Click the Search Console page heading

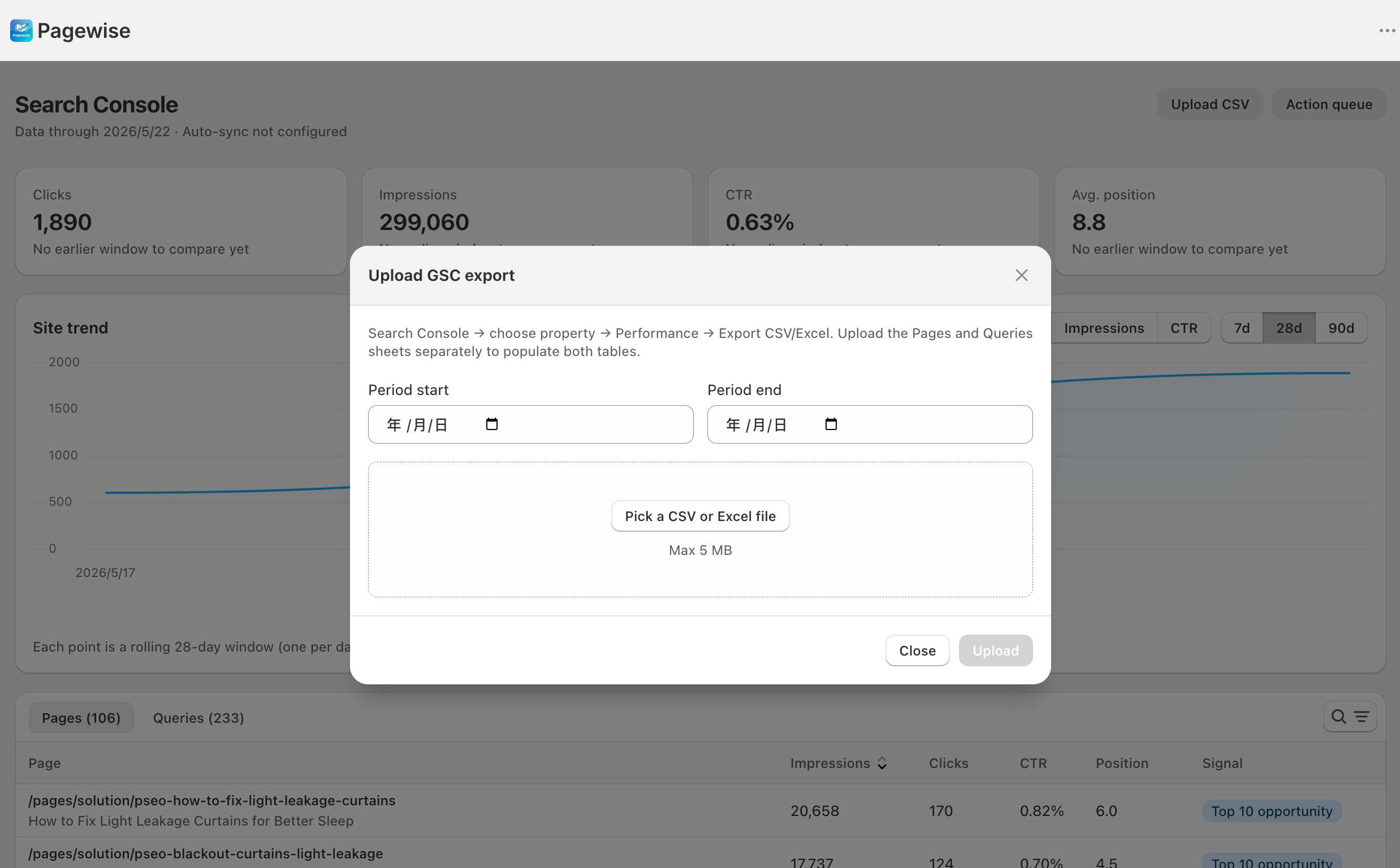pyautogui.click(x=97, y=105)
